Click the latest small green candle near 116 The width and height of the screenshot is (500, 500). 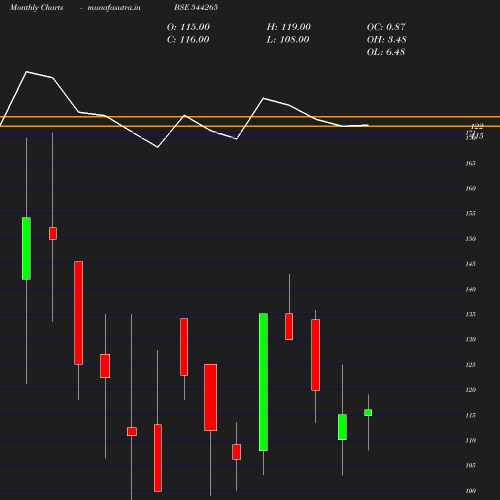(368, 413)
